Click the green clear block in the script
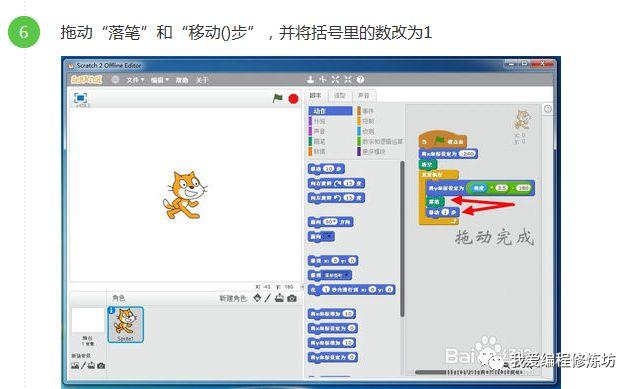This screenshot has width=636, height=389. tap(428, 164)
